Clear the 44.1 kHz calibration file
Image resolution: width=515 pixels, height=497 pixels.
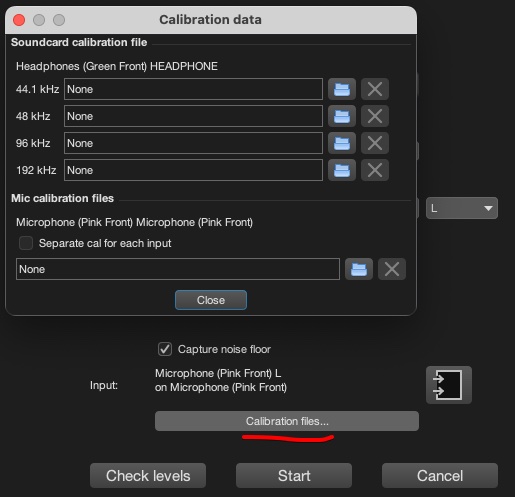pos(375,89)
